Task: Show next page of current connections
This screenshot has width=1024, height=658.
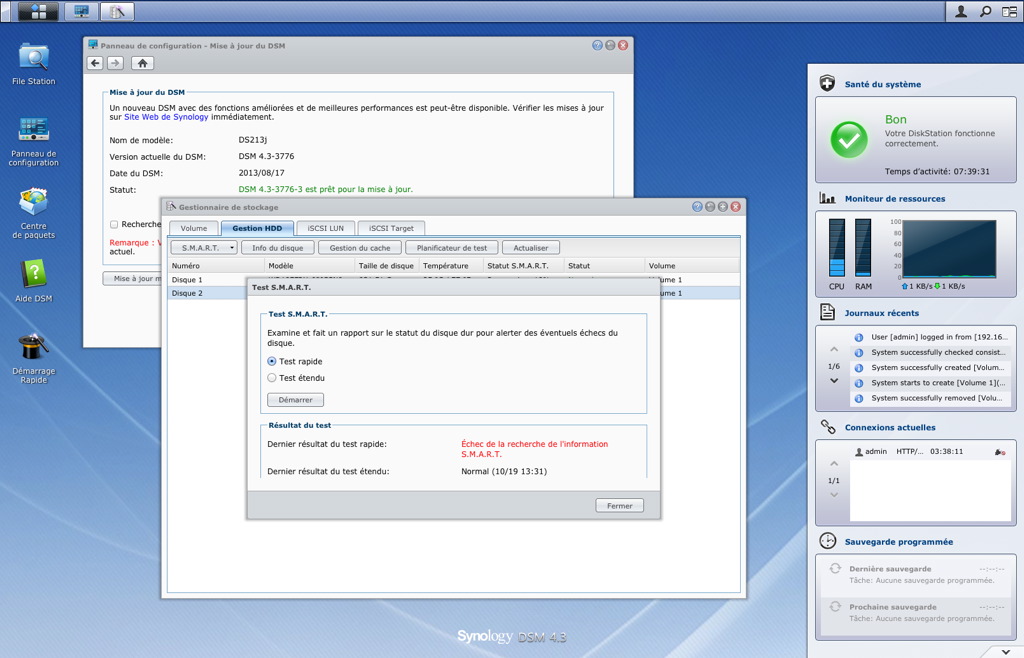Action: click(x=834, y=495)
